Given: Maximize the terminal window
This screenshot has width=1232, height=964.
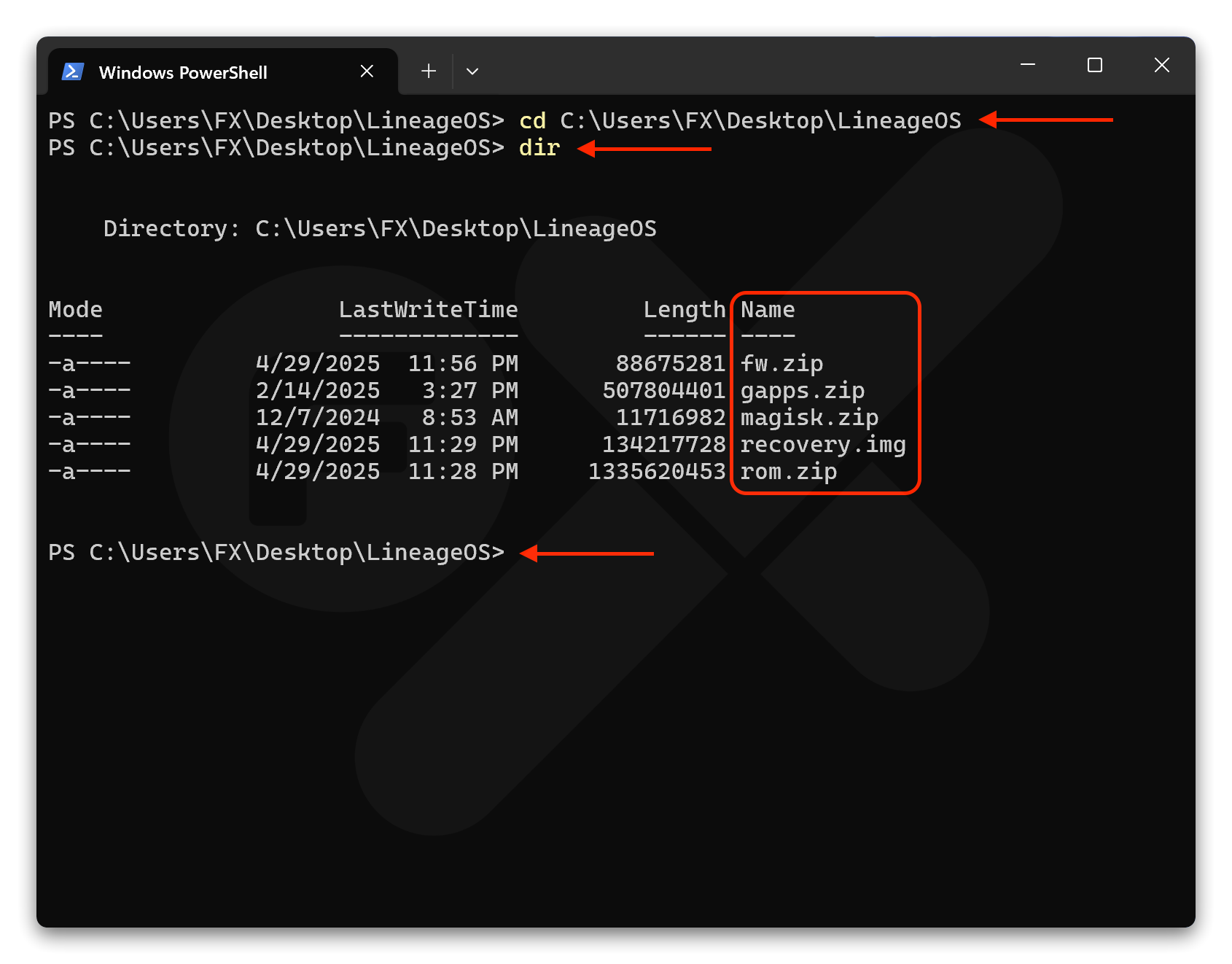Looking at the screenshot, I should [1094, 66].
